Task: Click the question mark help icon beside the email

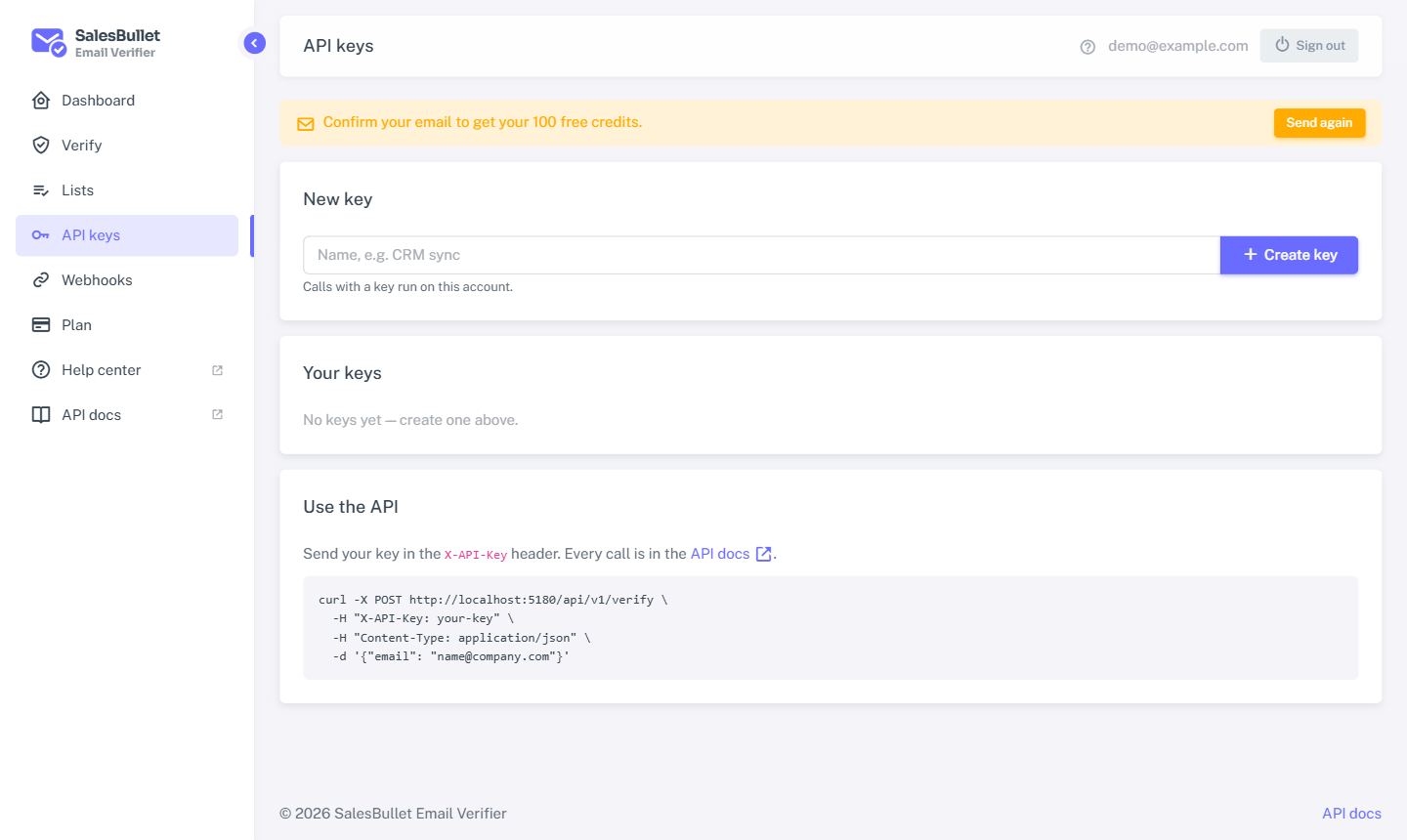Action: (1087, 47)
